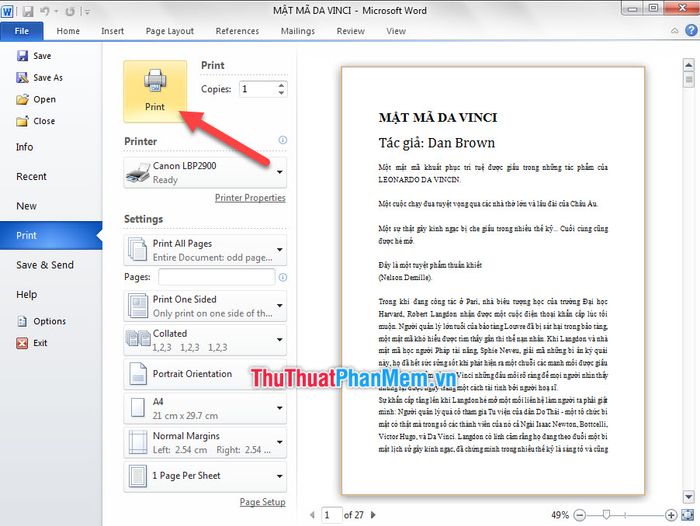Screen dimensions: 700x526
Task: Expand the Canon LBP2900 printer dropdown
Action: [205, 172]
